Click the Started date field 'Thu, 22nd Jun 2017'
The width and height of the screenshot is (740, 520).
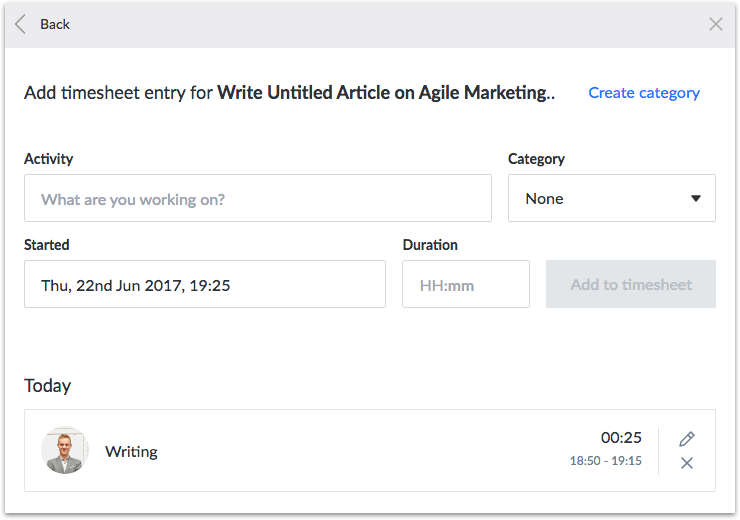pyautogui.click(x=205, y=284)
